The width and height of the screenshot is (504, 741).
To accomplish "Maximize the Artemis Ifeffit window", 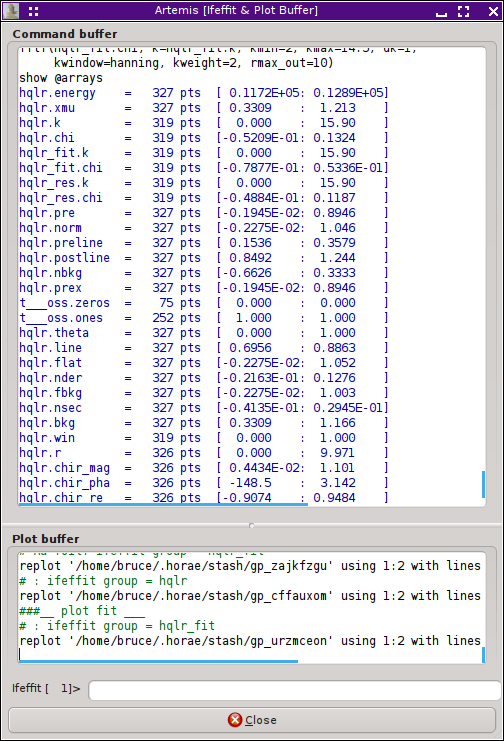I will (x=464, y=11).
